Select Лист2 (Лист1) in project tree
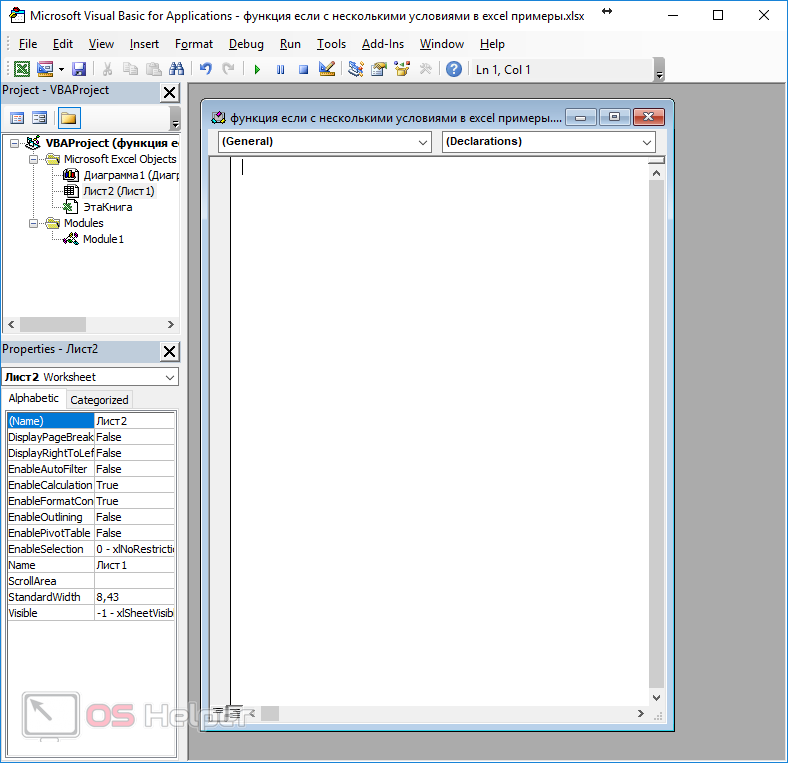788x763 pixels. point(109,192)
